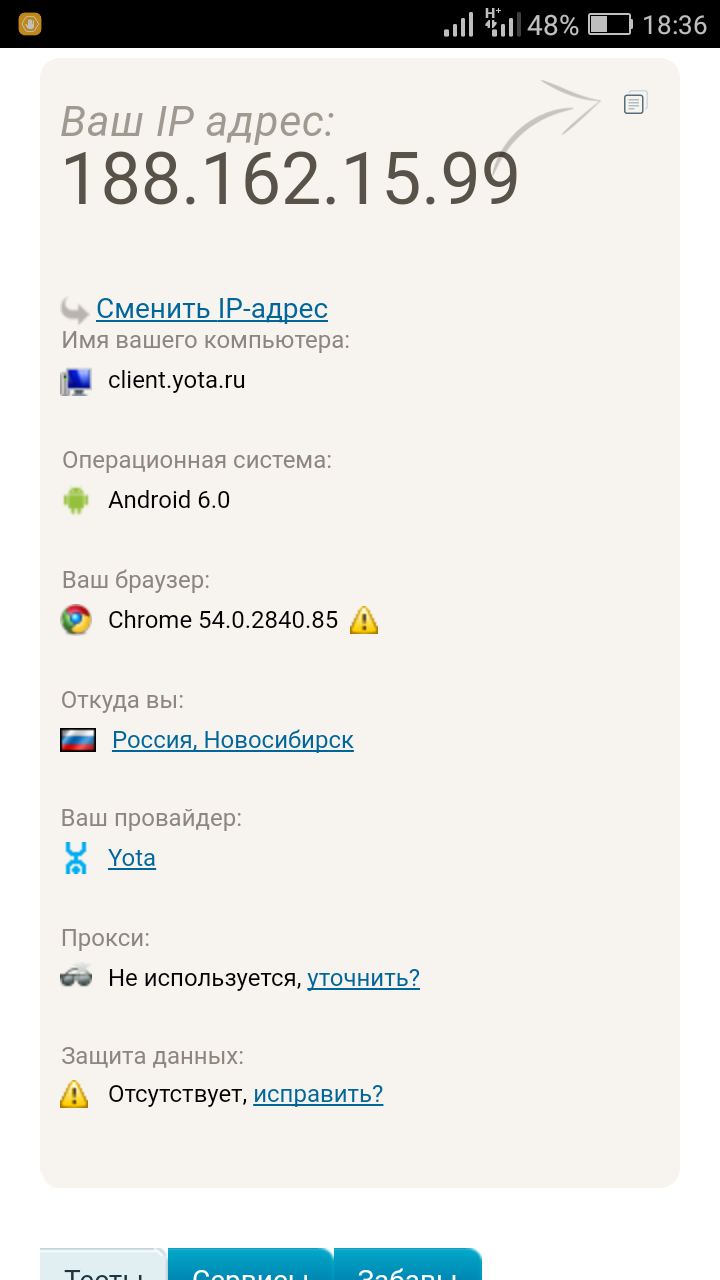Open the Сменить IP-адрес link
The width and height of the screenshot is (720, 1280).
212,309
